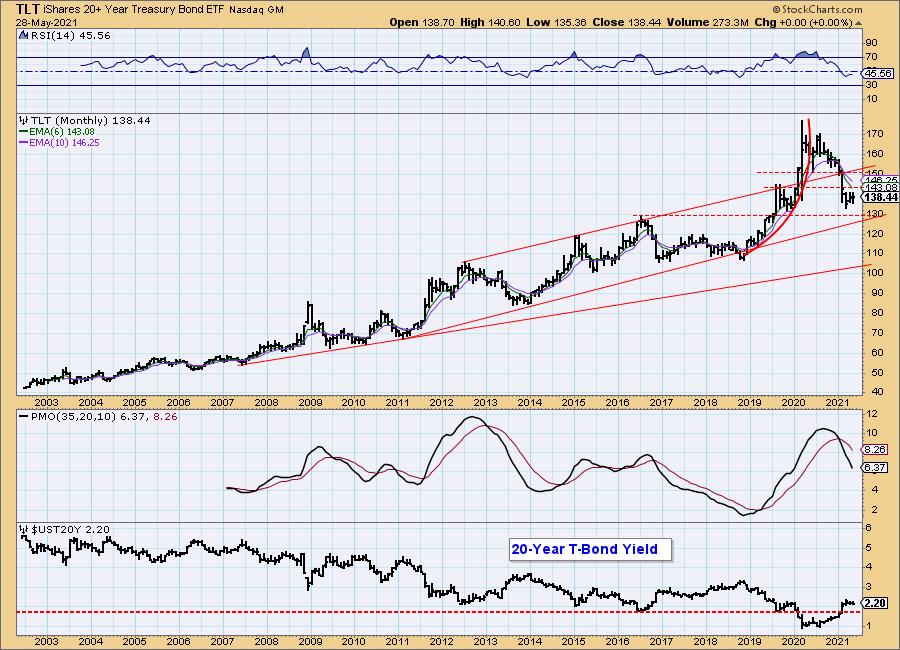Click the 138.44 price tag on right axis

point(880,197)
